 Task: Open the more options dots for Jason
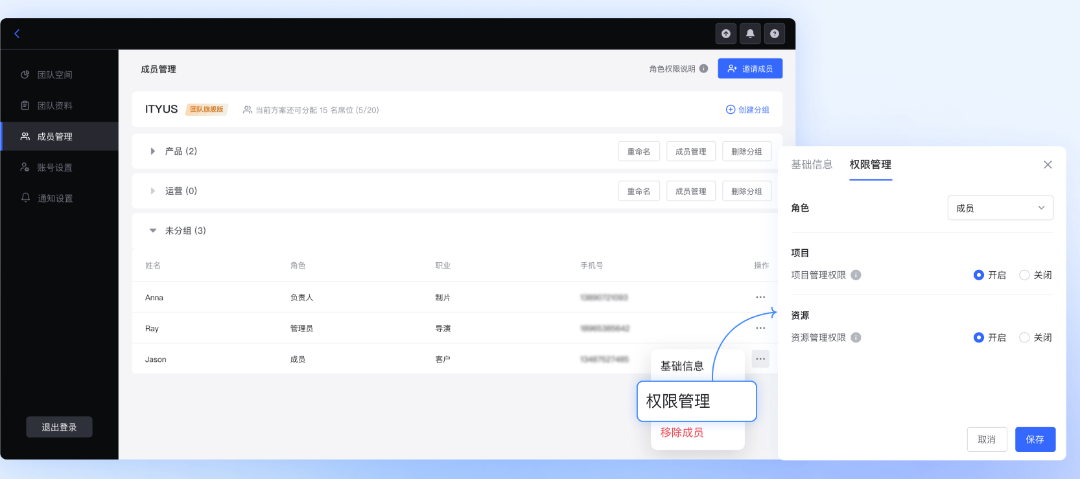(x=760, y=359)
